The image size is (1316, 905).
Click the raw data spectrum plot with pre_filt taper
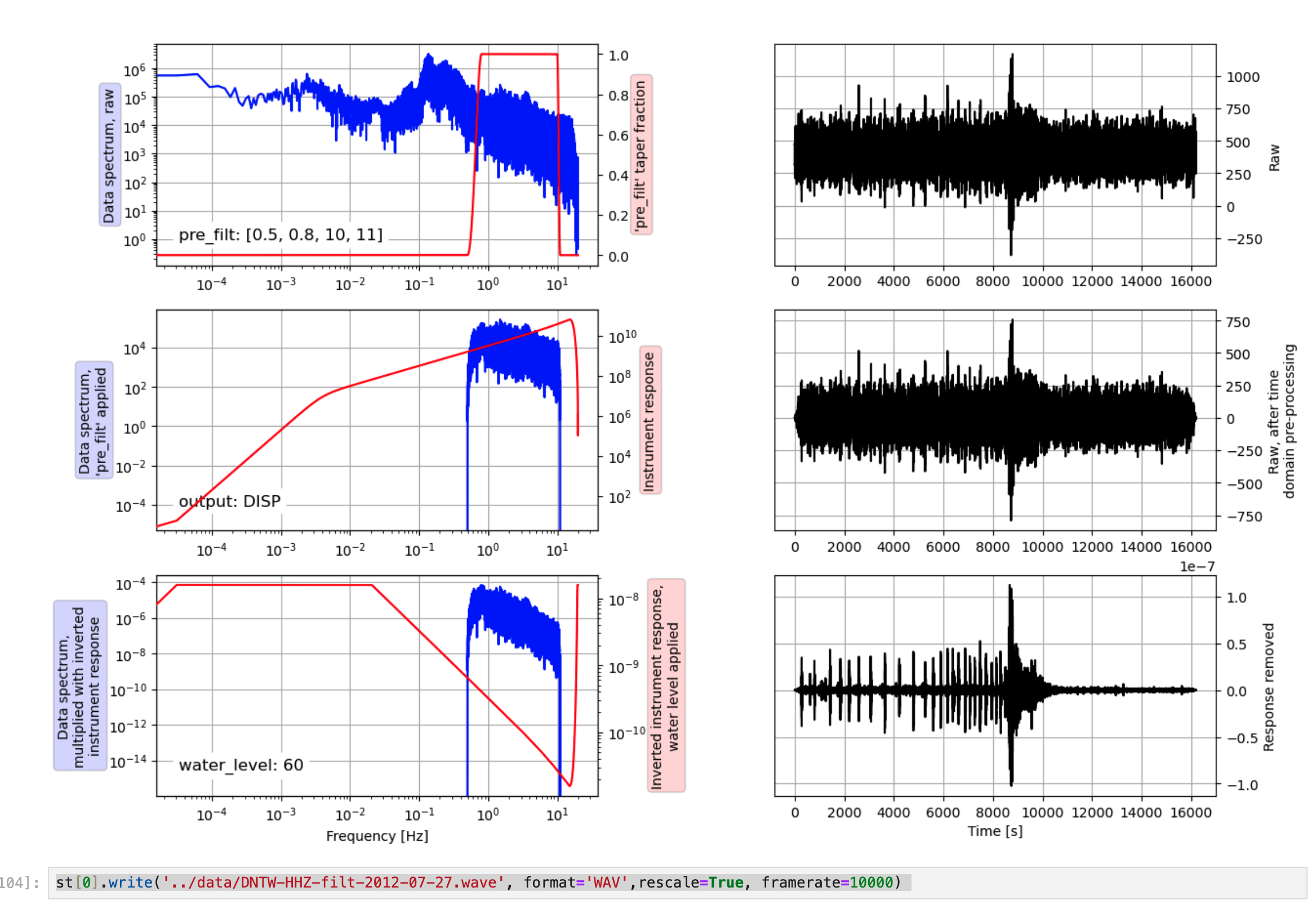377,155
